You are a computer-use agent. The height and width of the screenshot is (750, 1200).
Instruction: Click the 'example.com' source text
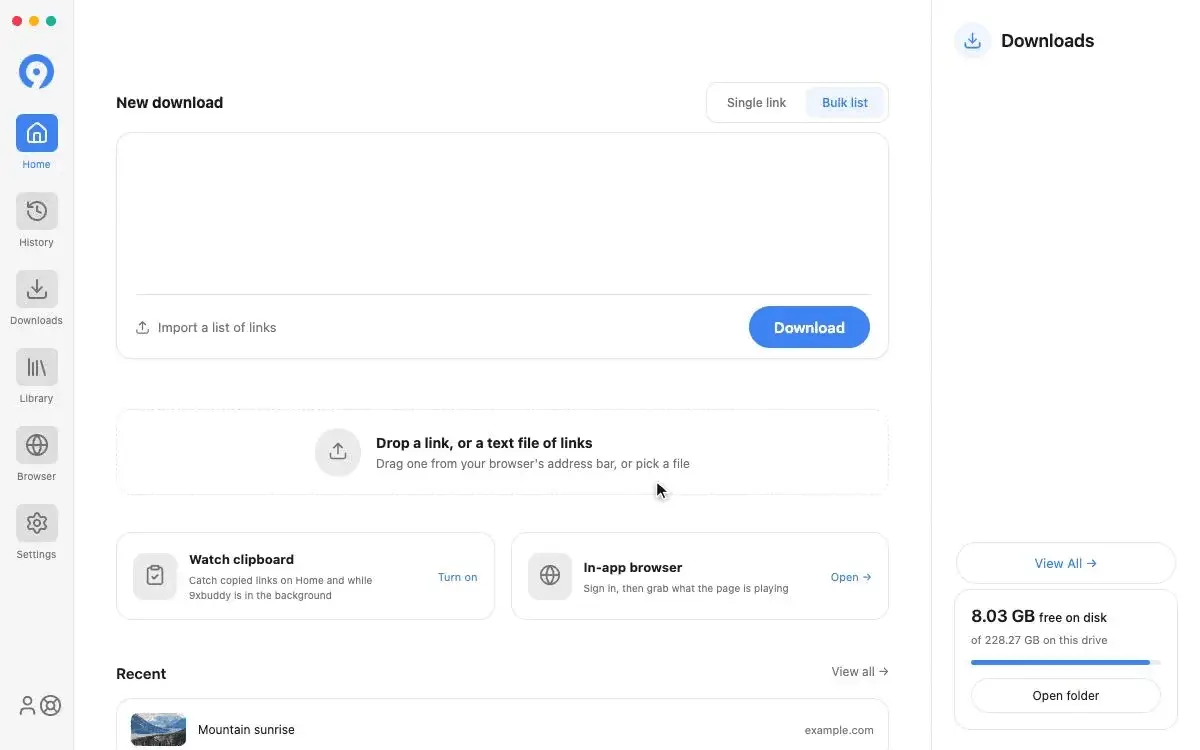coord(839,730)
